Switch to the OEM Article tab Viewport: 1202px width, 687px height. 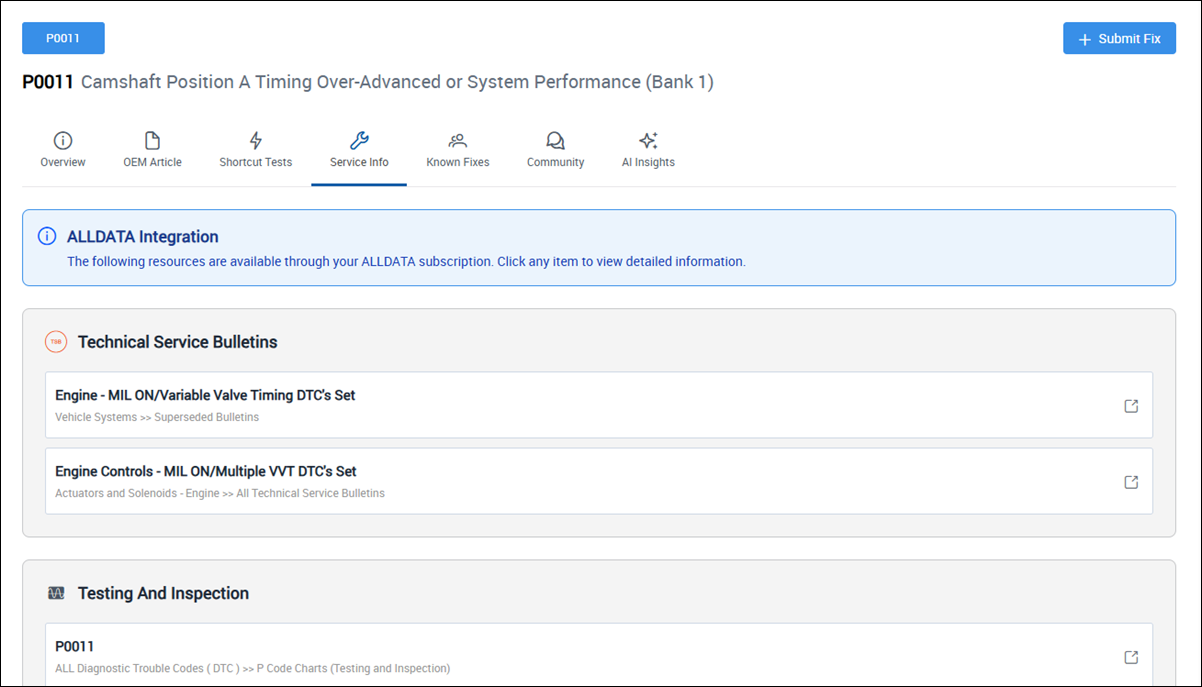153,150
